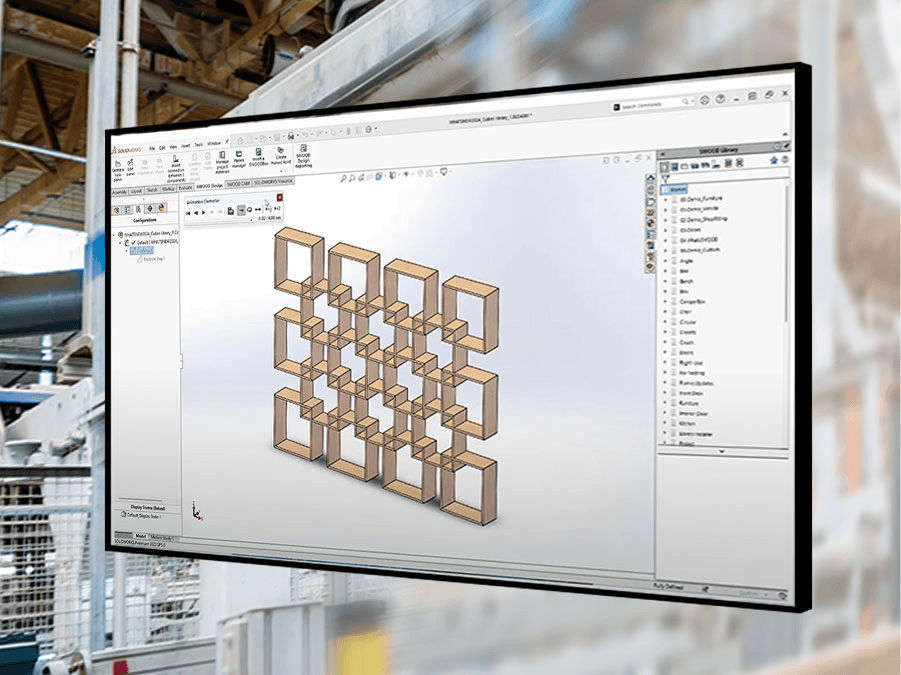Click the filter icon in SWOOD Library

663,177
